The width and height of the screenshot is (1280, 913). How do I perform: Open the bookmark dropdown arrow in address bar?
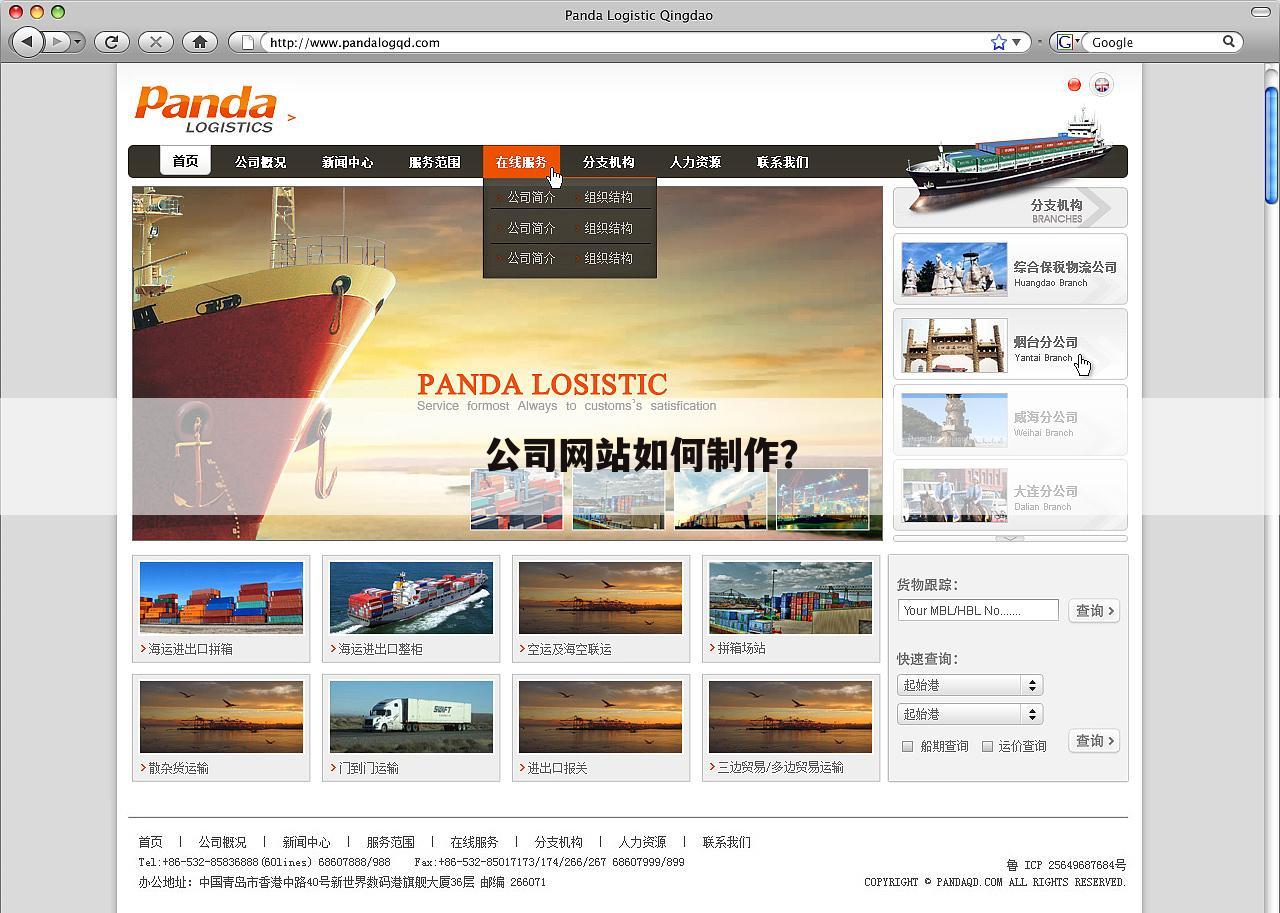1017,42
